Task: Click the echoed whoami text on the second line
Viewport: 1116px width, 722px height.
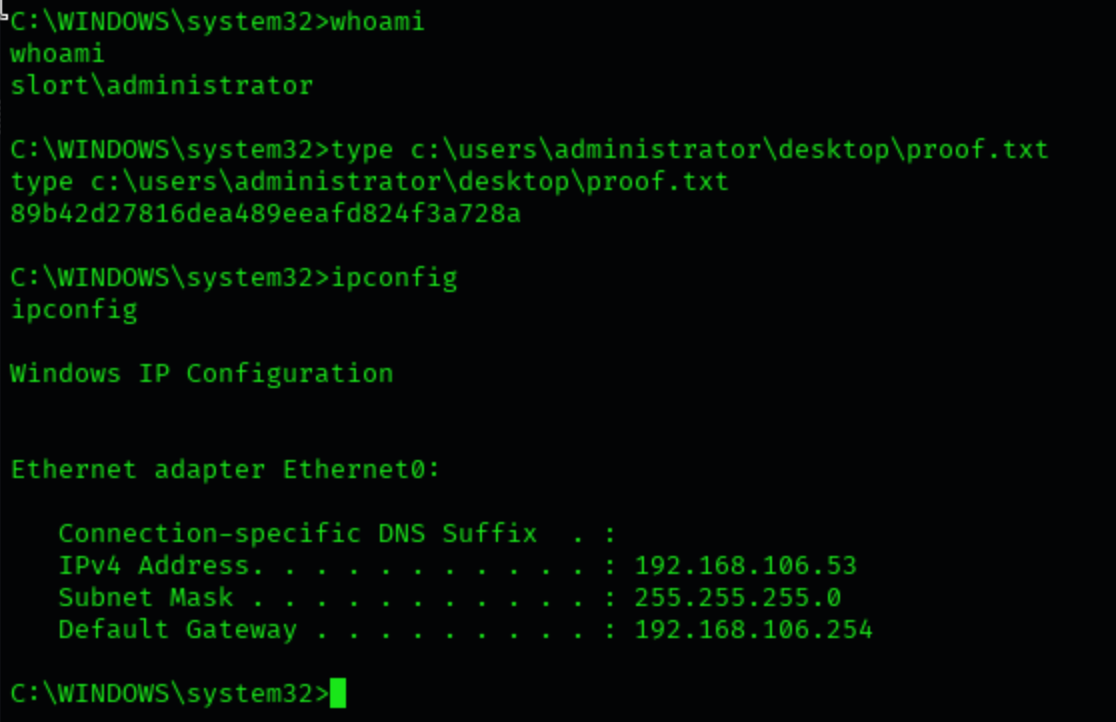Action: point(57,54)
